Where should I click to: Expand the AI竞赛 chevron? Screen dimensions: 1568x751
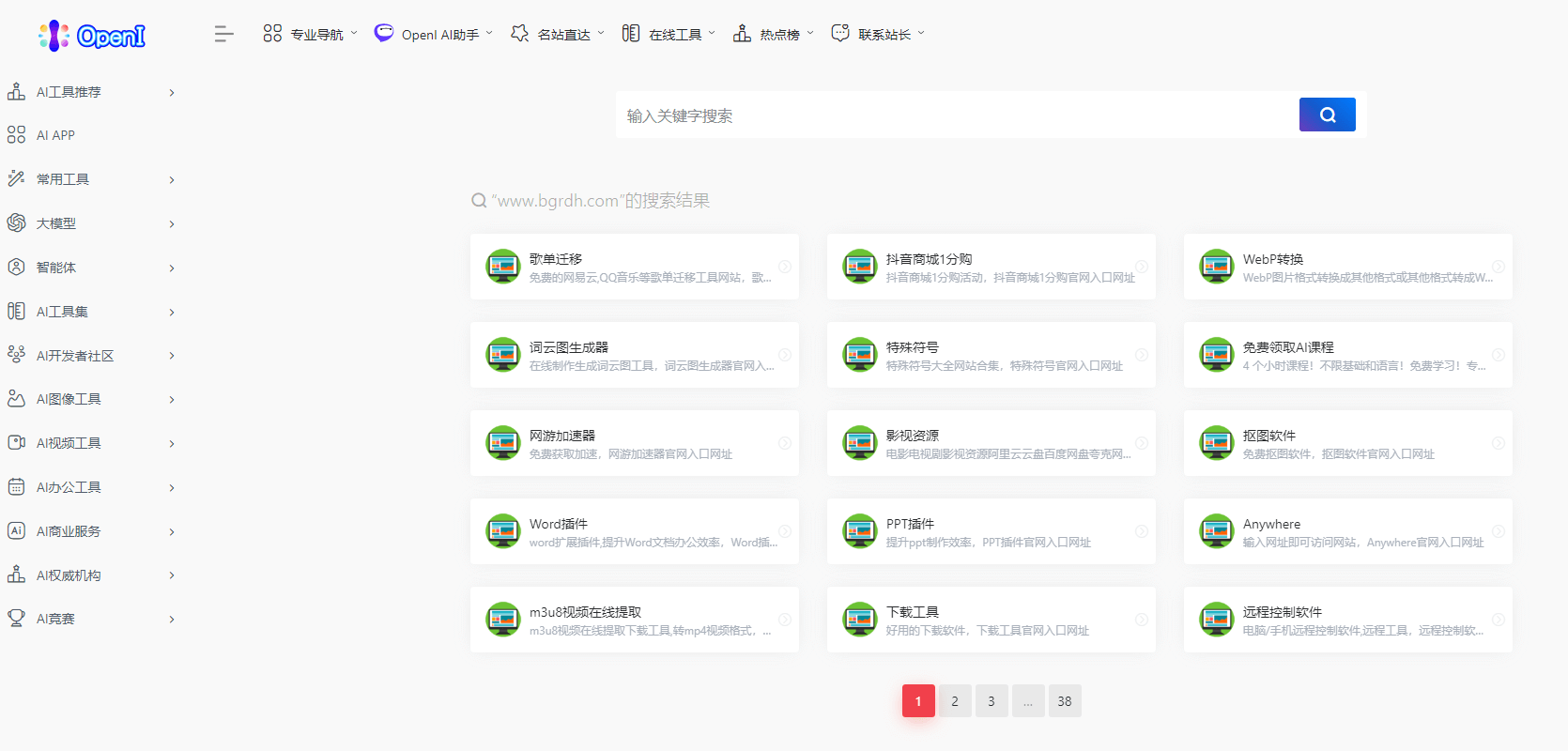click(x=172, y=619)
